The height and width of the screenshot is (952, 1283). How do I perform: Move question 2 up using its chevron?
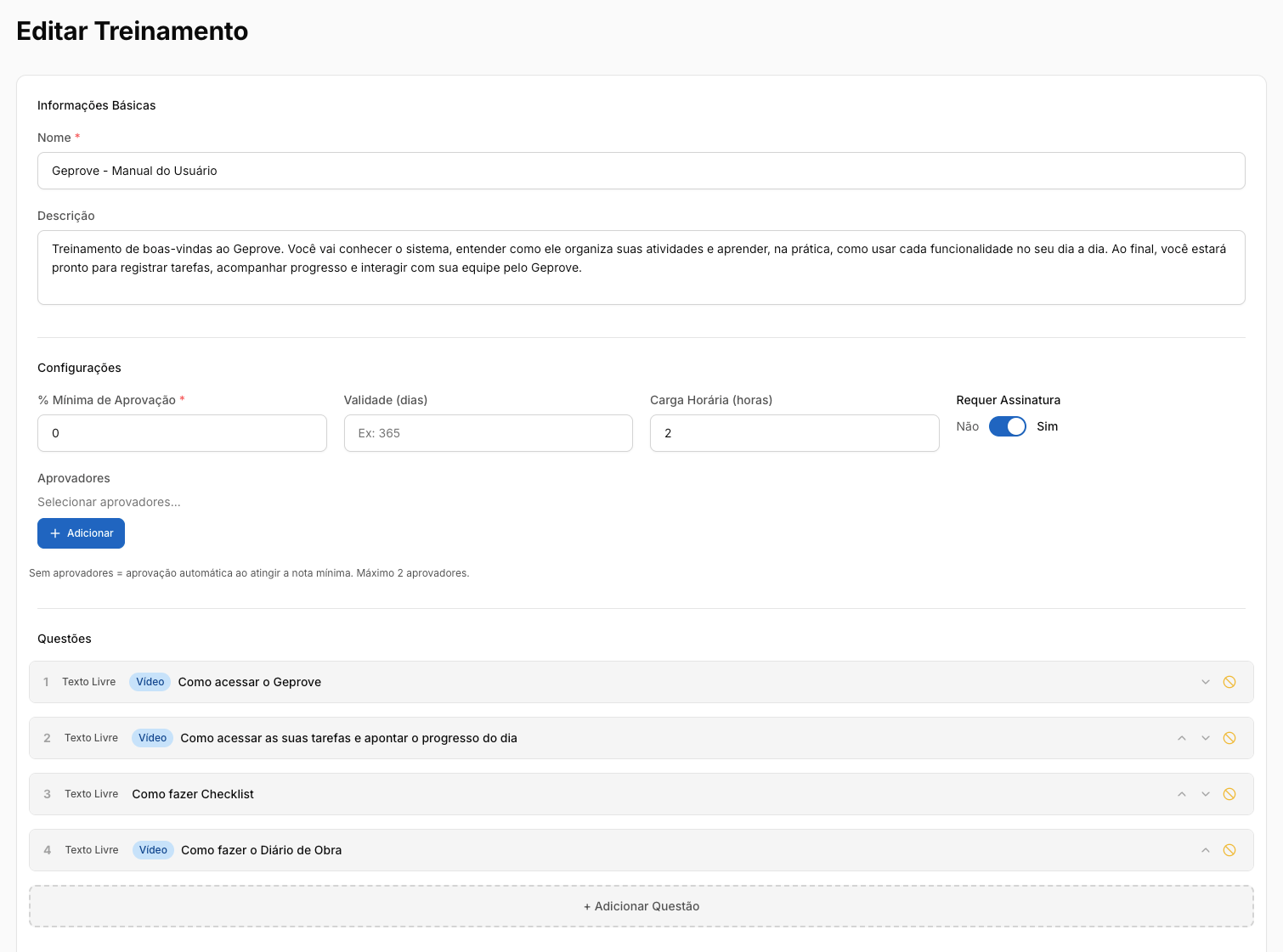[1181, 738]
